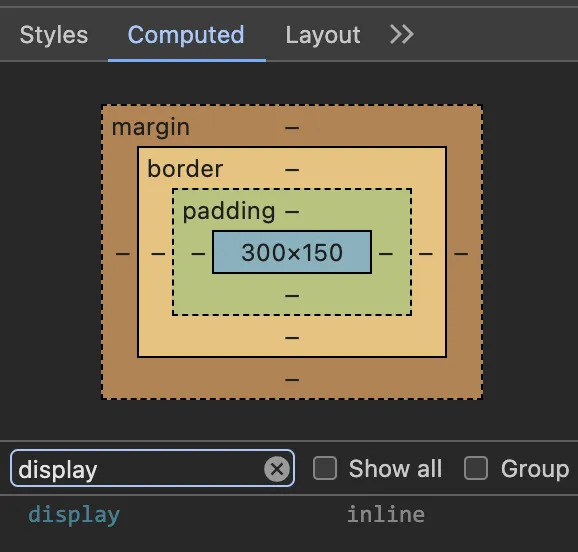Viewport: 578px width, 552px height.
Task: Select the Computed tab
Action: 186,35
